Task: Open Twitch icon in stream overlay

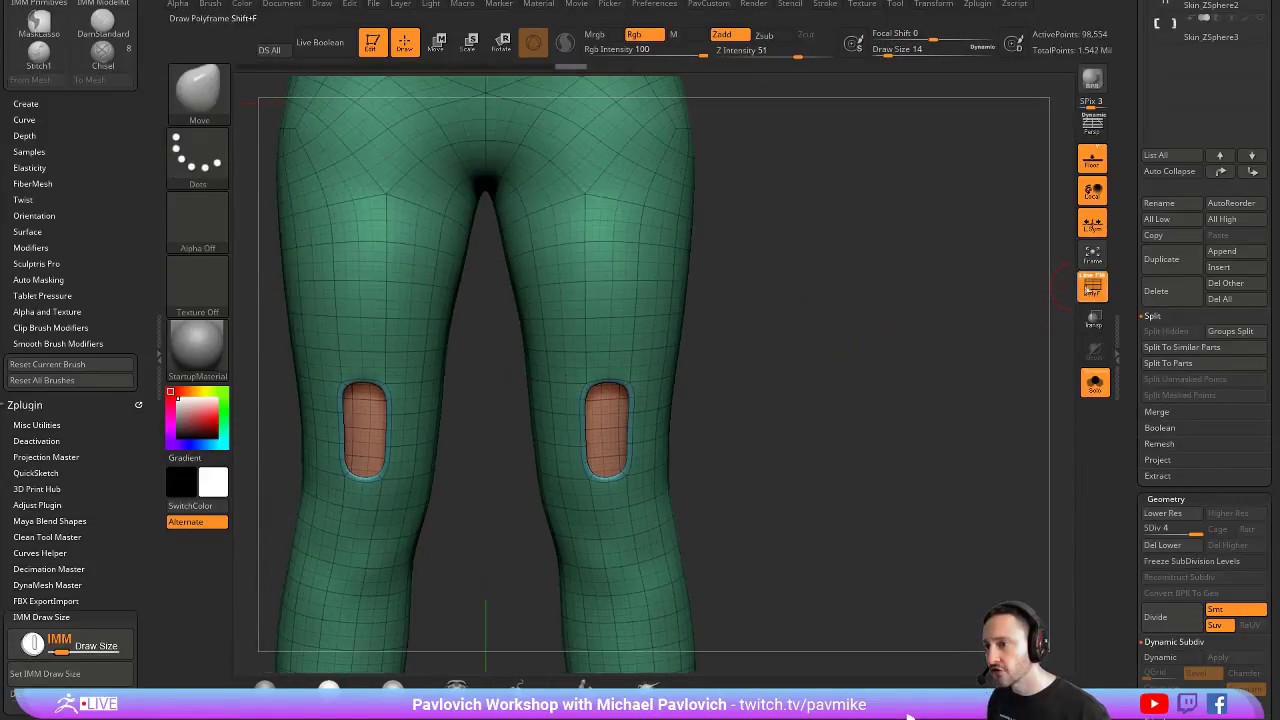Action: [1187, 704]
